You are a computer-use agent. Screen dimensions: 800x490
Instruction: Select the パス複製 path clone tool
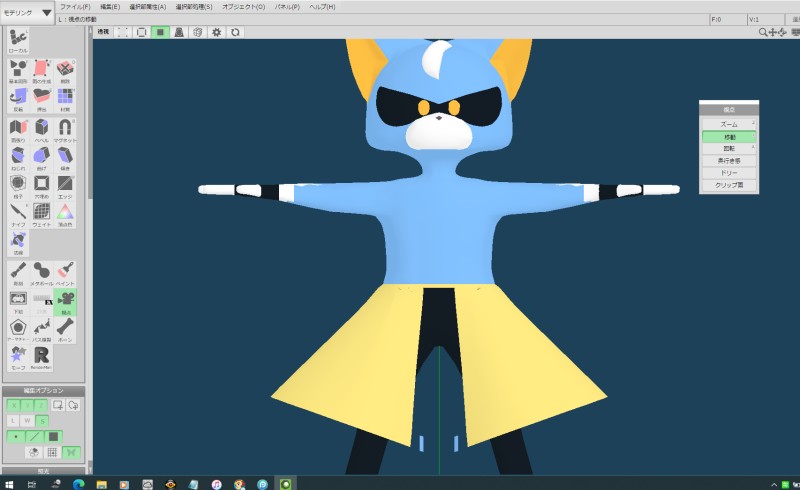[x=41, y=330]
